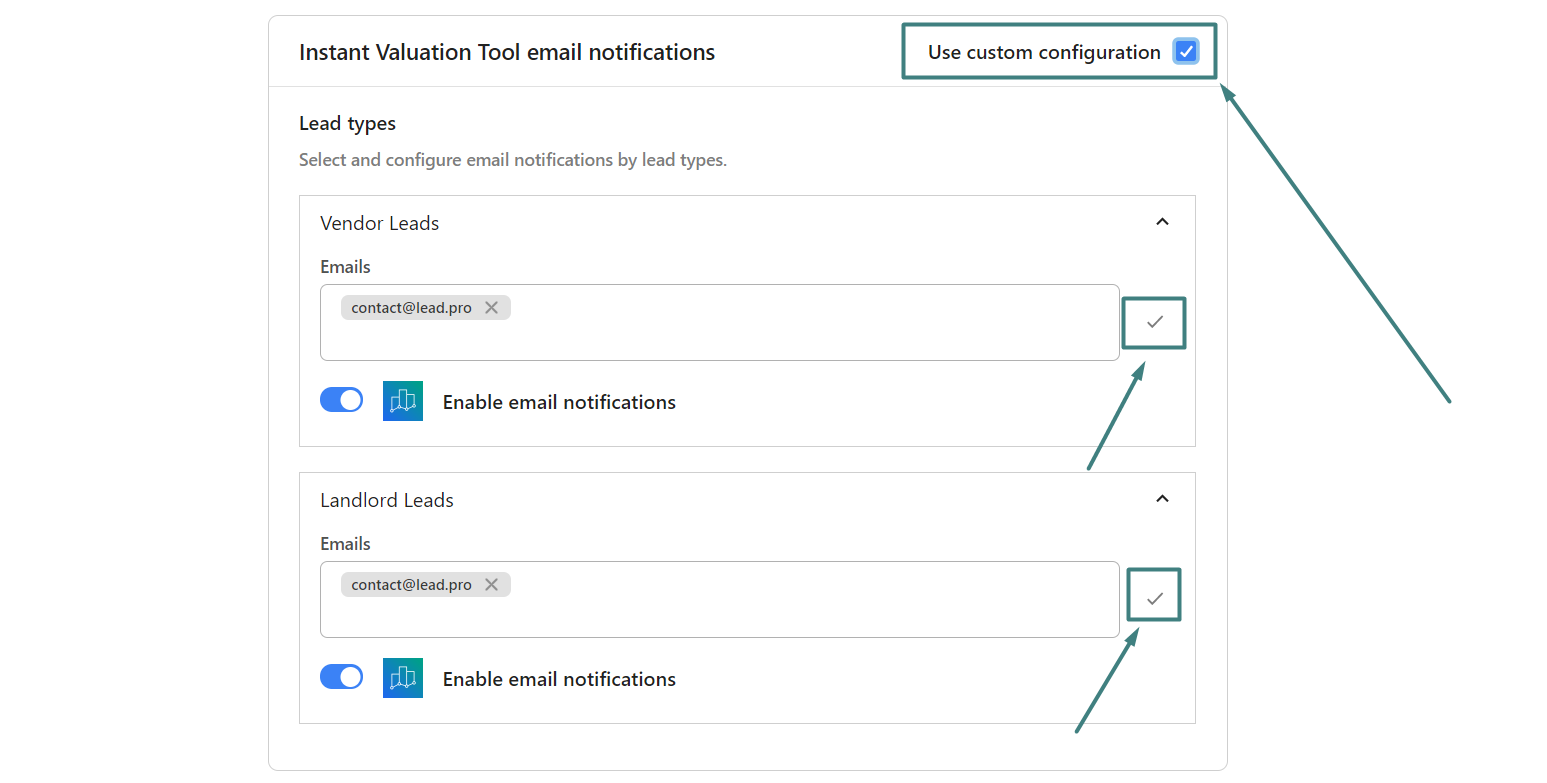Remove contact@lead.pro from Vendor Leads emails

coord(491,308)
